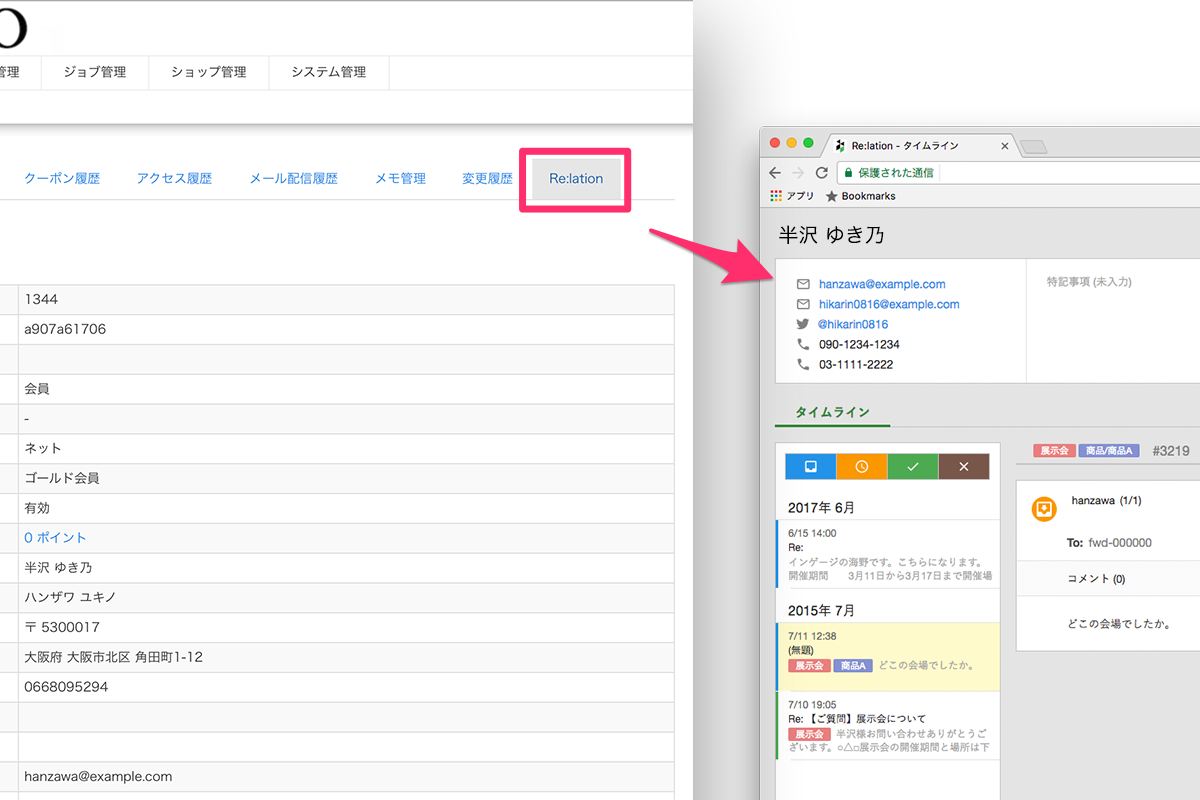Click the envelope icon beside hikarin0816@example.com
This screenshot has width=1200, height=800.
coord(803,304)
